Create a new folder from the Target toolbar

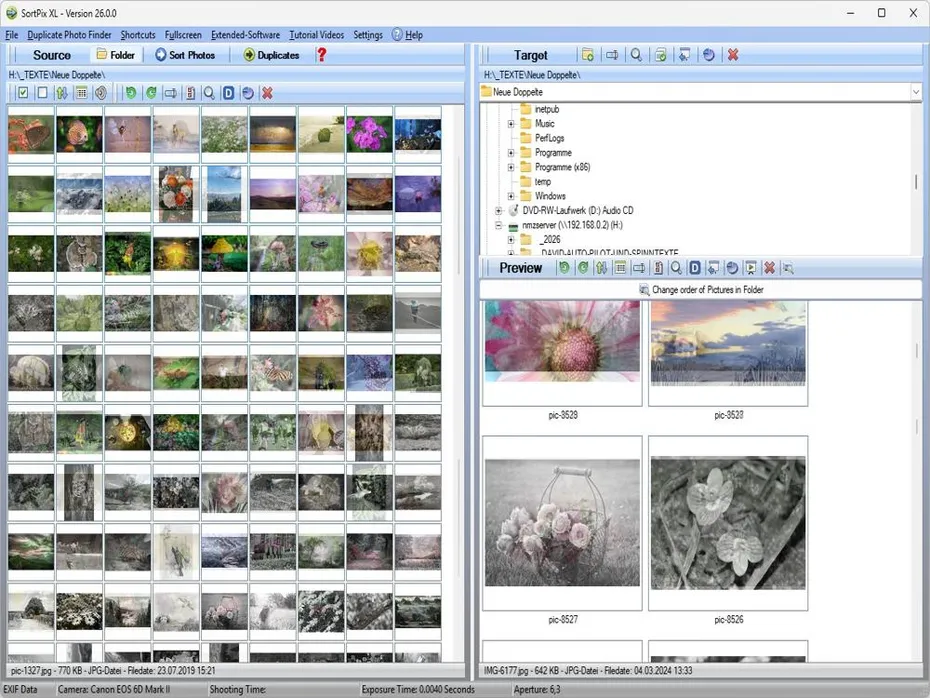click(590, 55)
